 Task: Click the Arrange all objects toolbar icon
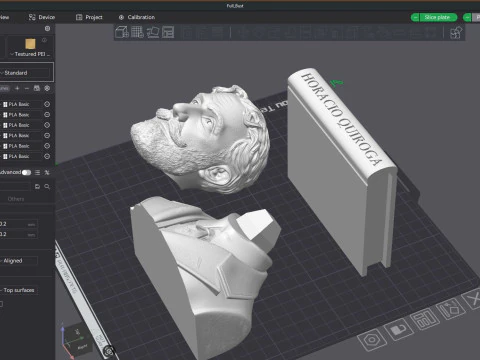click(168, 32)
